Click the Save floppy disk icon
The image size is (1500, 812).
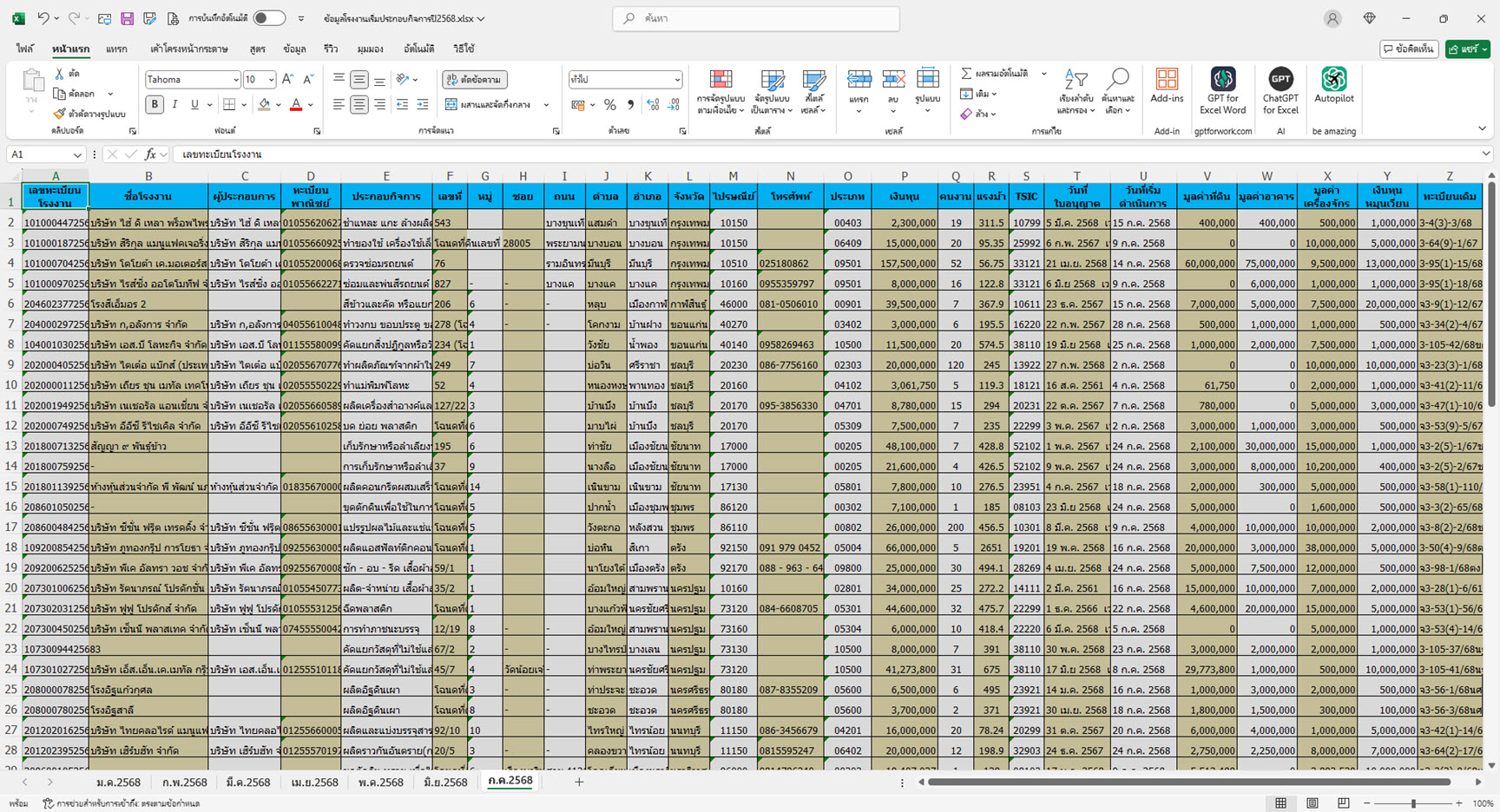click(x=127, y=18)
